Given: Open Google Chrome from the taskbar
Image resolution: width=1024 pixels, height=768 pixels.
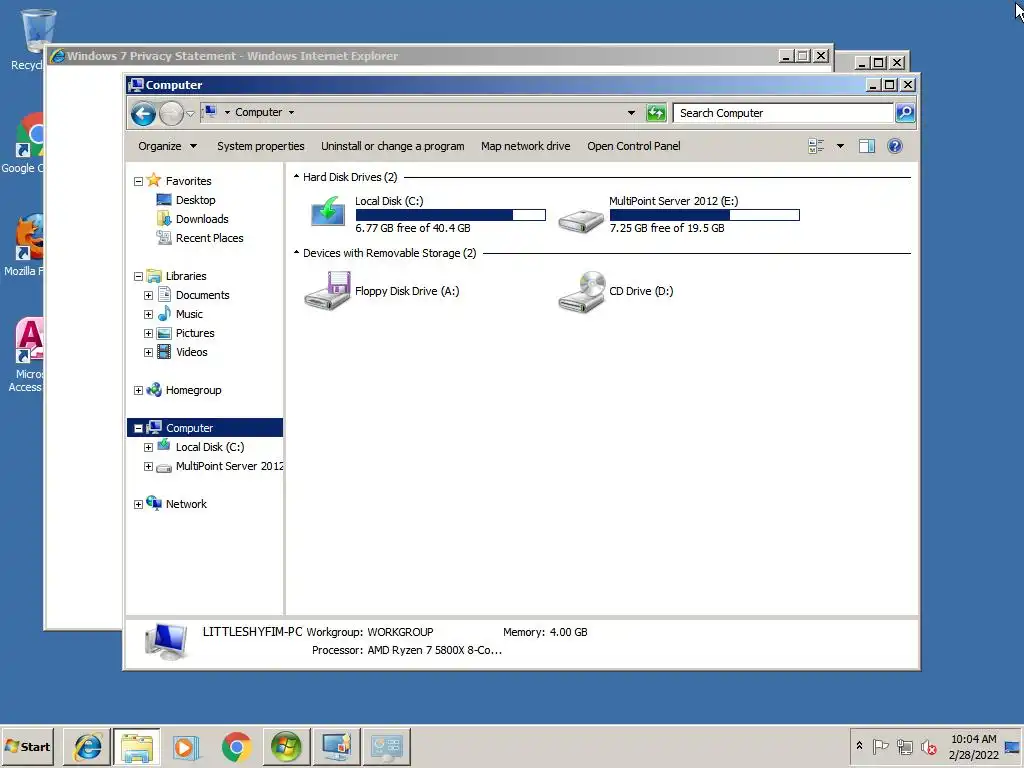Looking at the screenshot, I should coord(236,746).
